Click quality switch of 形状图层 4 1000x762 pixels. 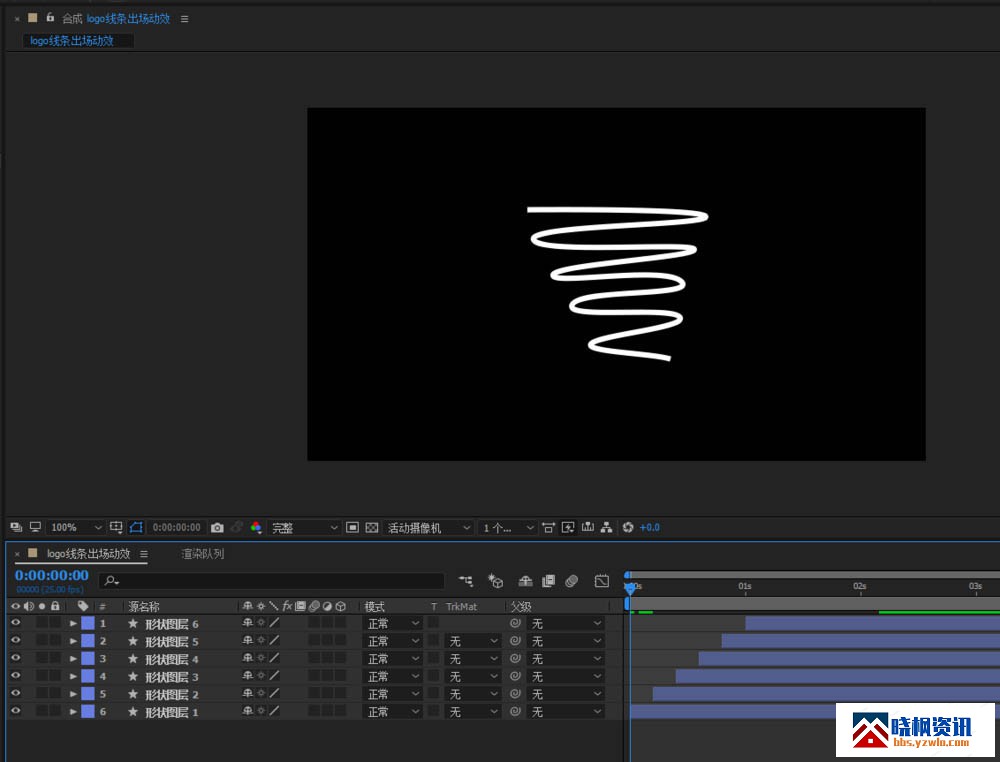[x=274, y=658]
